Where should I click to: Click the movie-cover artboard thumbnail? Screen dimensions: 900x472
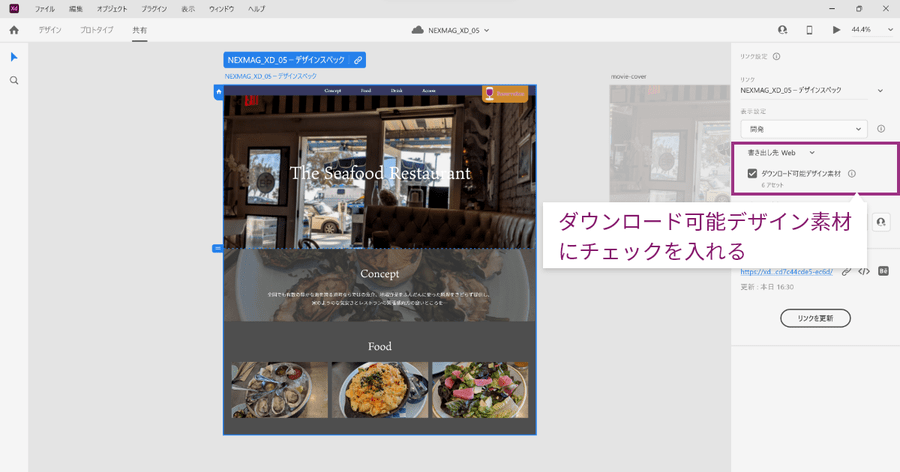pyautogui.click(x=670, y=144)
